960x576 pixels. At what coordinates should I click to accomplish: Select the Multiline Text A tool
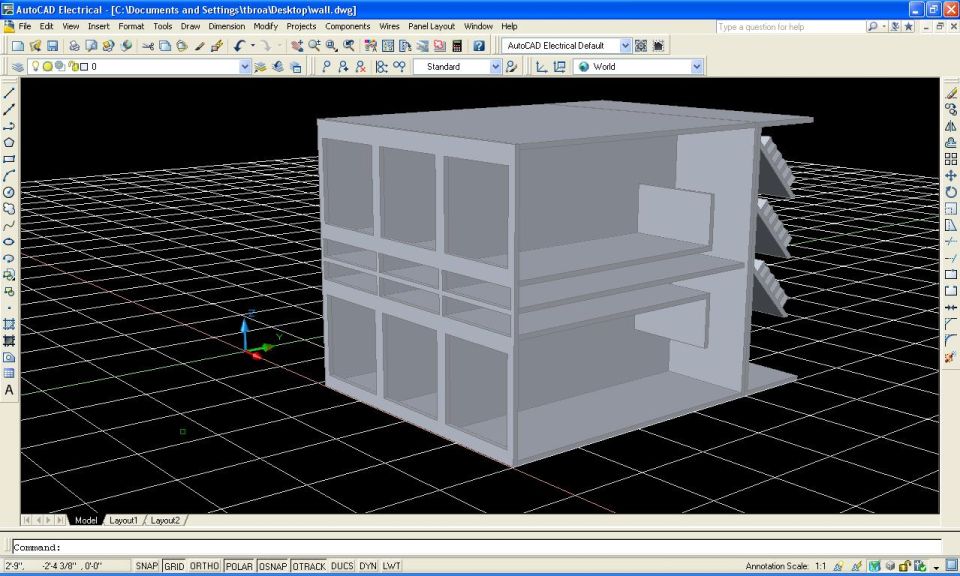click(x=9, y=390)
